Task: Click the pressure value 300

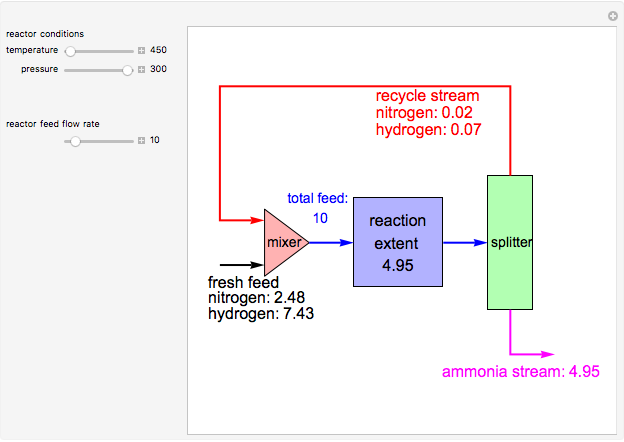Action: pos(158,70)
